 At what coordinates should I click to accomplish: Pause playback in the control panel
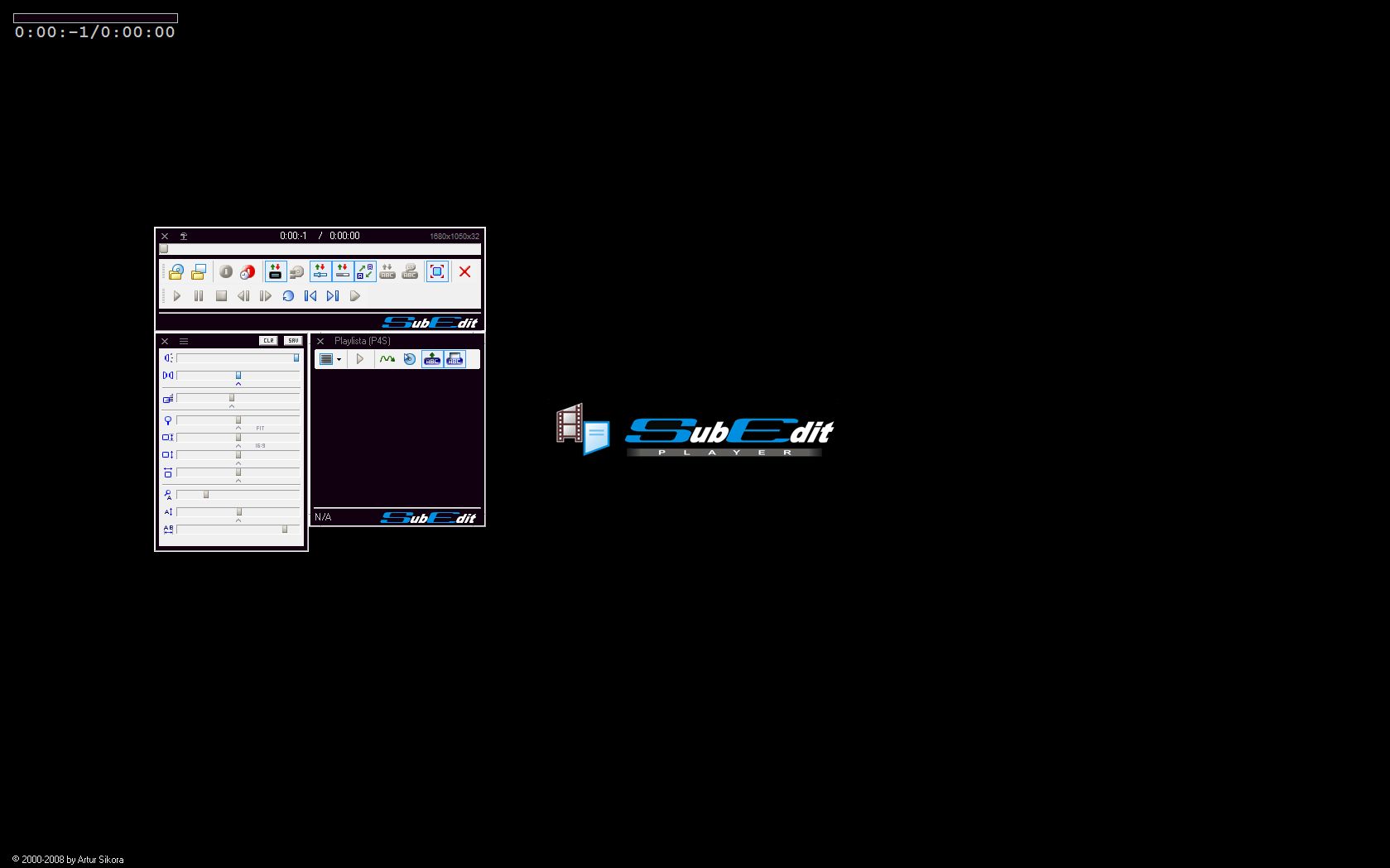coord(199,295)
